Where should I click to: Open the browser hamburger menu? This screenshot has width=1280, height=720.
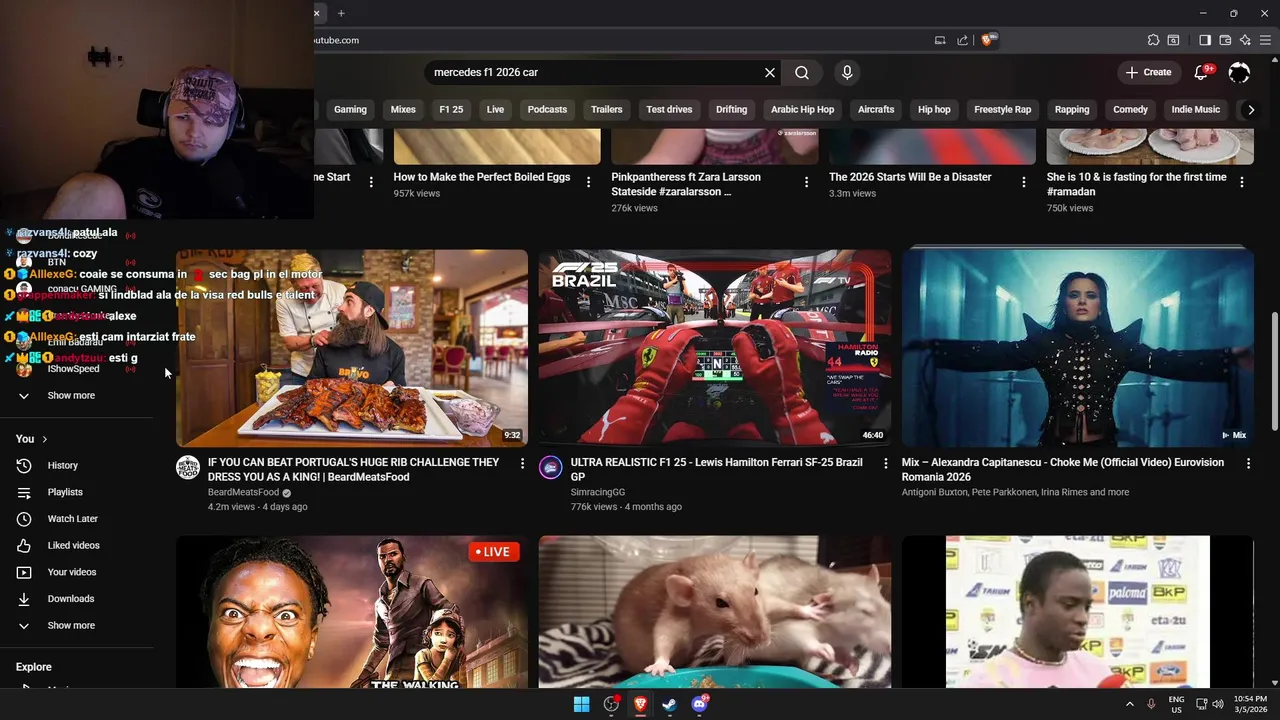tap(1265, 40)
